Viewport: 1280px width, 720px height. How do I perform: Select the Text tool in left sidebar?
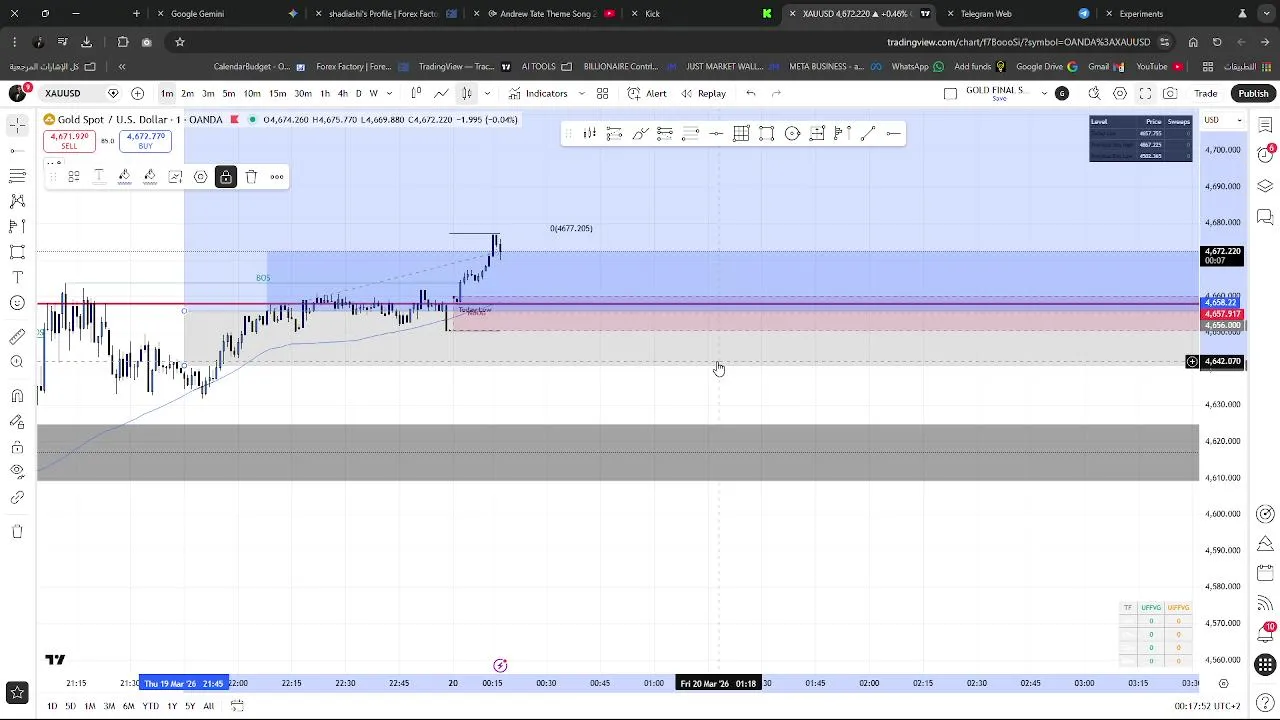tap(17, 277)
